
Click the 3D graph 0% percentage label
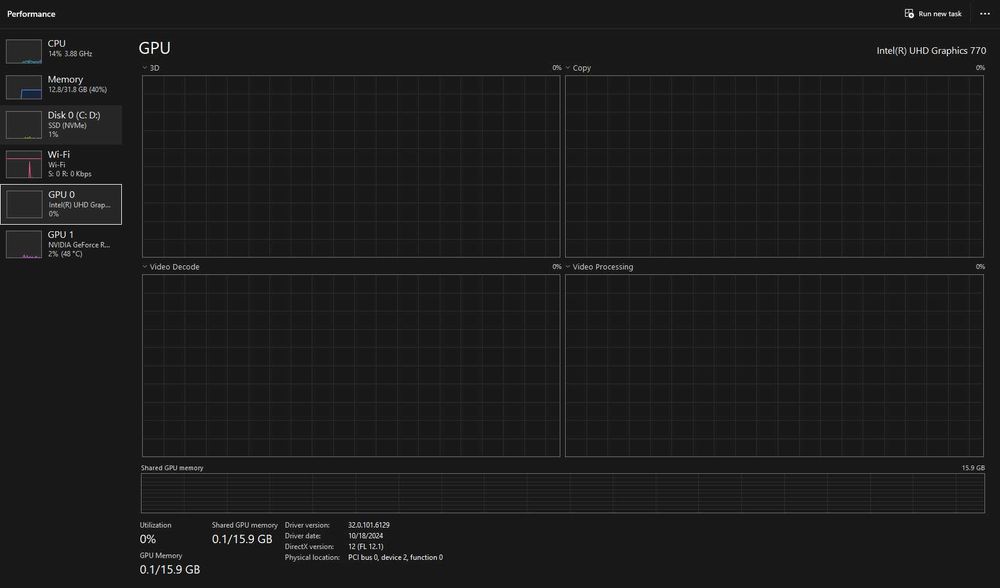(x=557, y=68)
